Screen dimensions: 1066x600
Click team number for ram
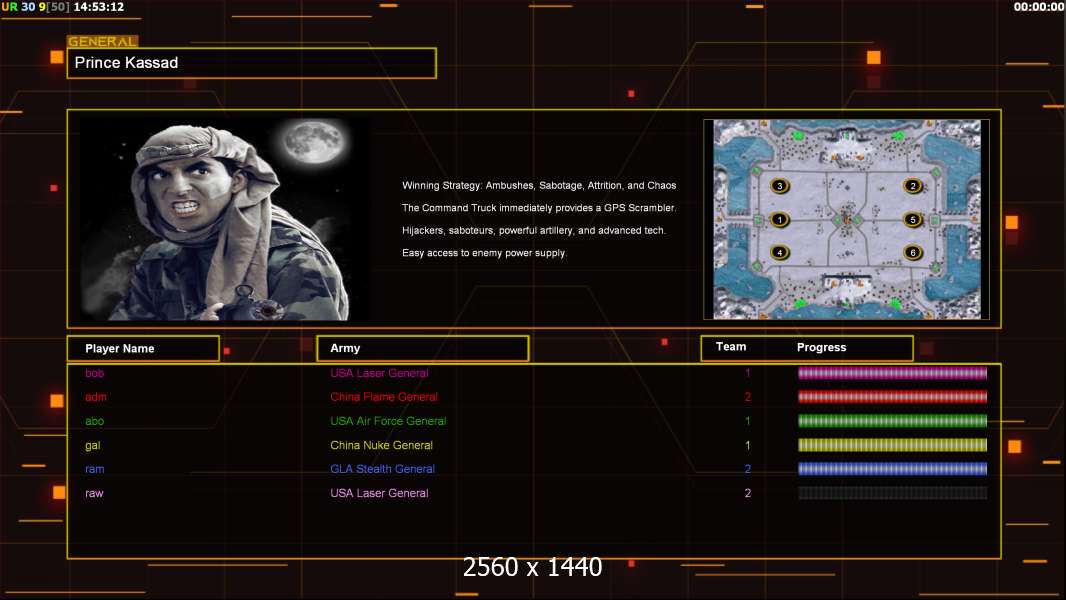[748, 469]
